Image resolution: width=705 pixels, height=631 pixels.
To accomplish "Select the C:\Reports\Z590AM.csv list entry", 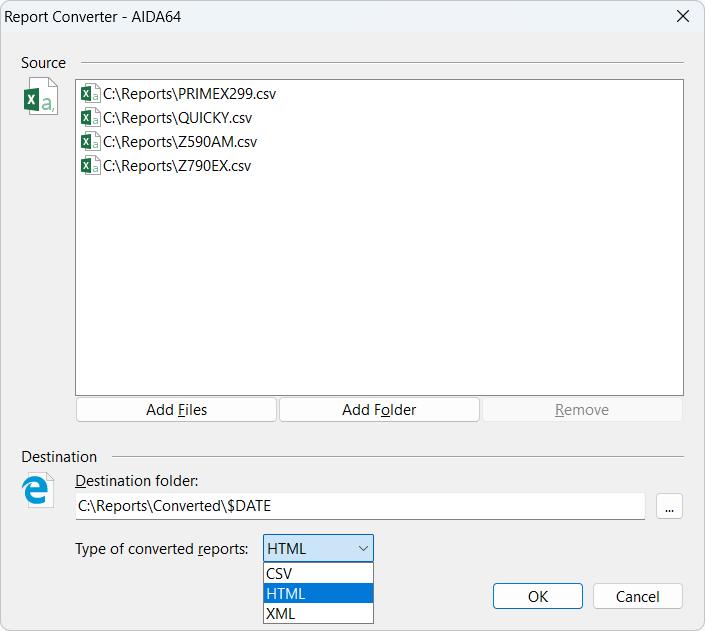I will 179,142.
